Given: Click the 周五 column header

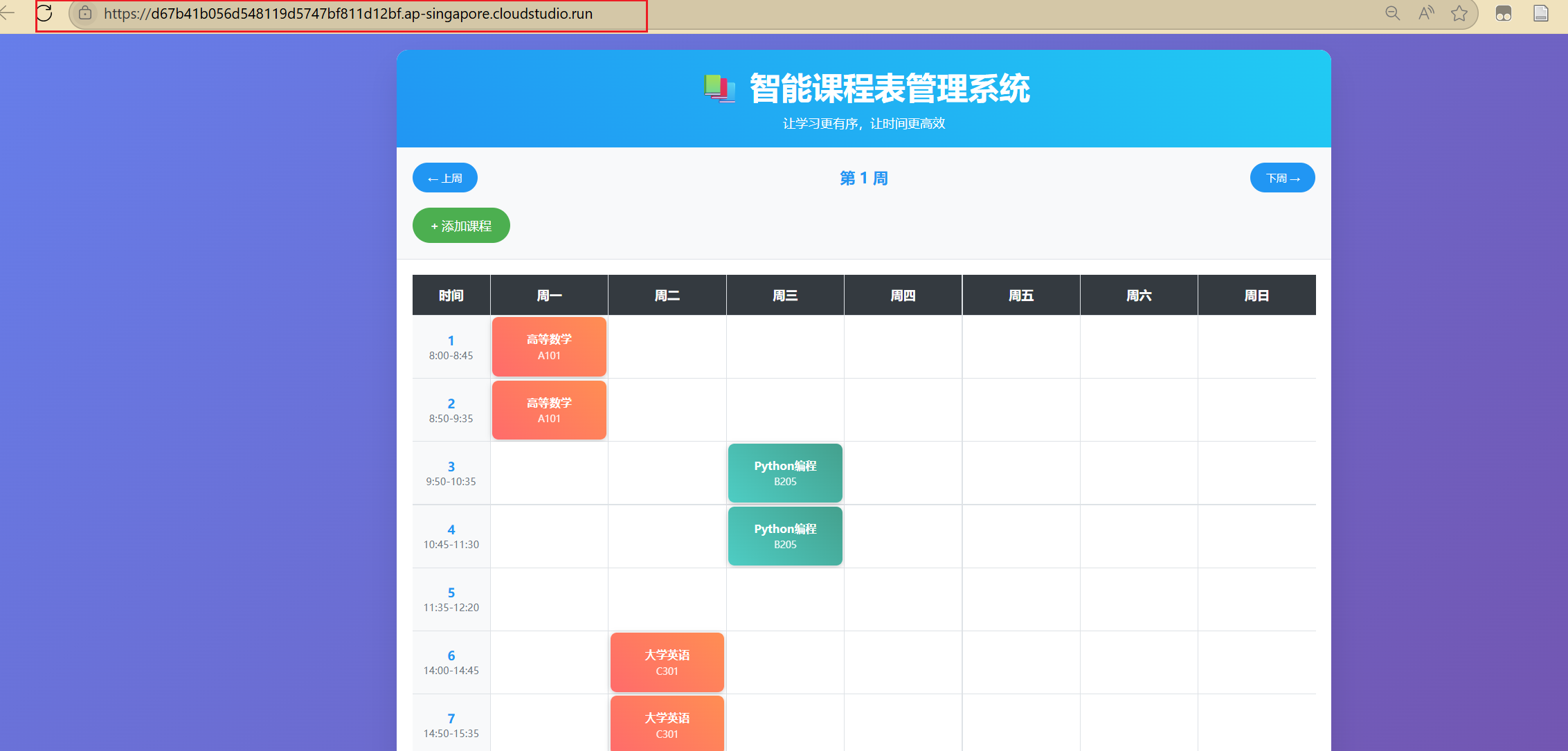Looking at the screenshot, I should click(1020, 296).
